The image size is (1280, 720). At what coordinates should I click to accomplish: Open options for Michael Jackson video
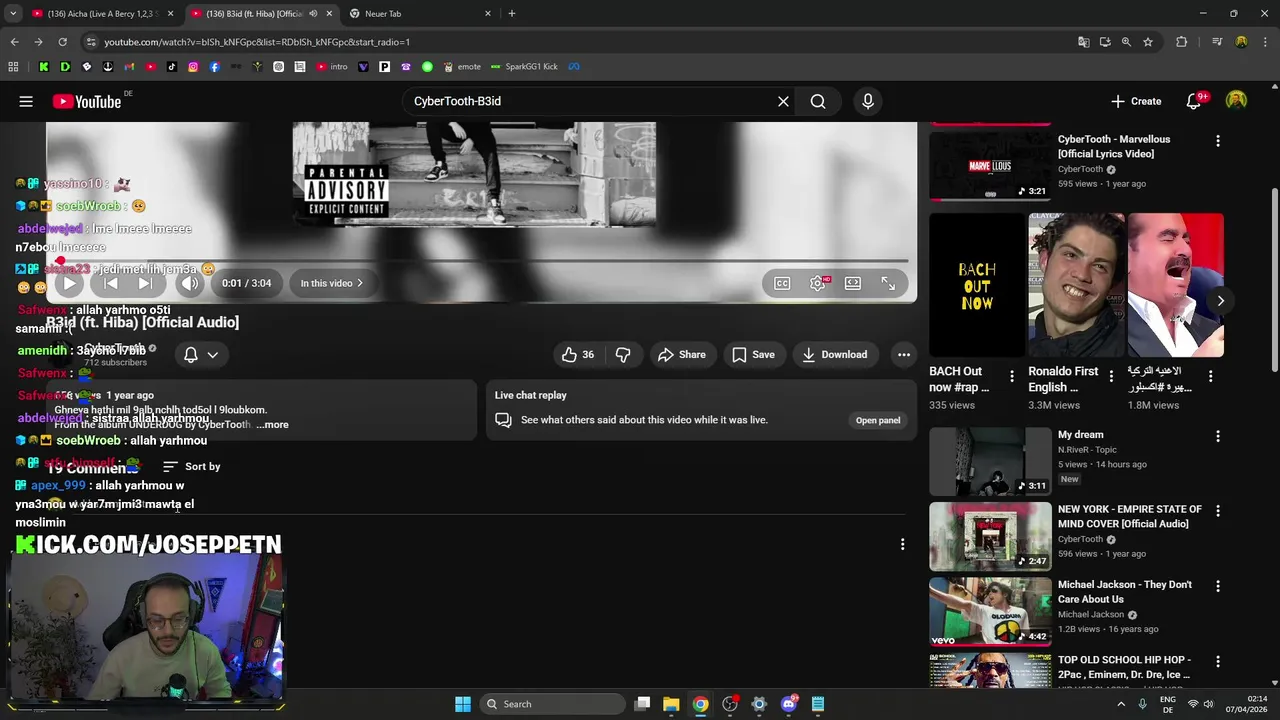1217,586
